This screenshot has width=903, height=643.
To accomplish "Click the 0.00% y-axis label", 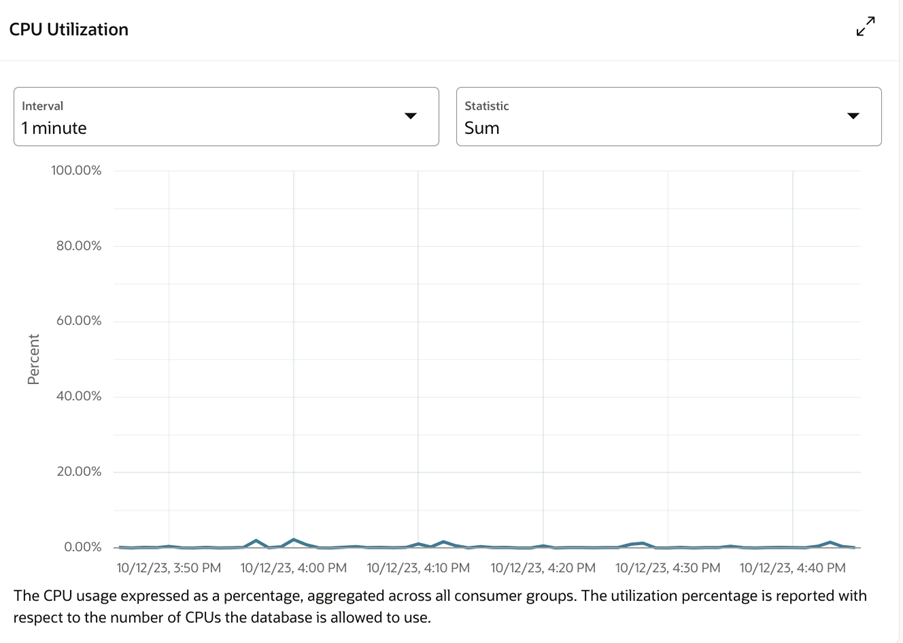I will (x=82, y=547).
